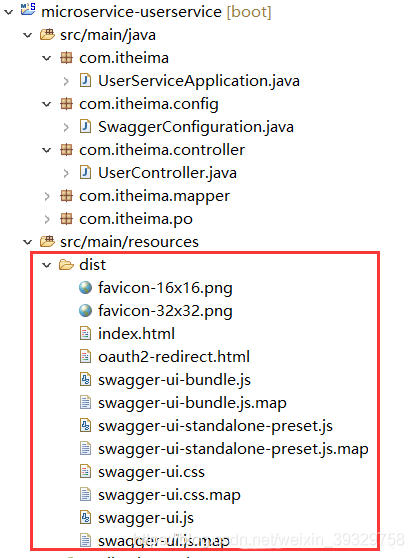Click the microservice-userservice project icon
This screenshot has height=558, width=414.
(28, 10)
